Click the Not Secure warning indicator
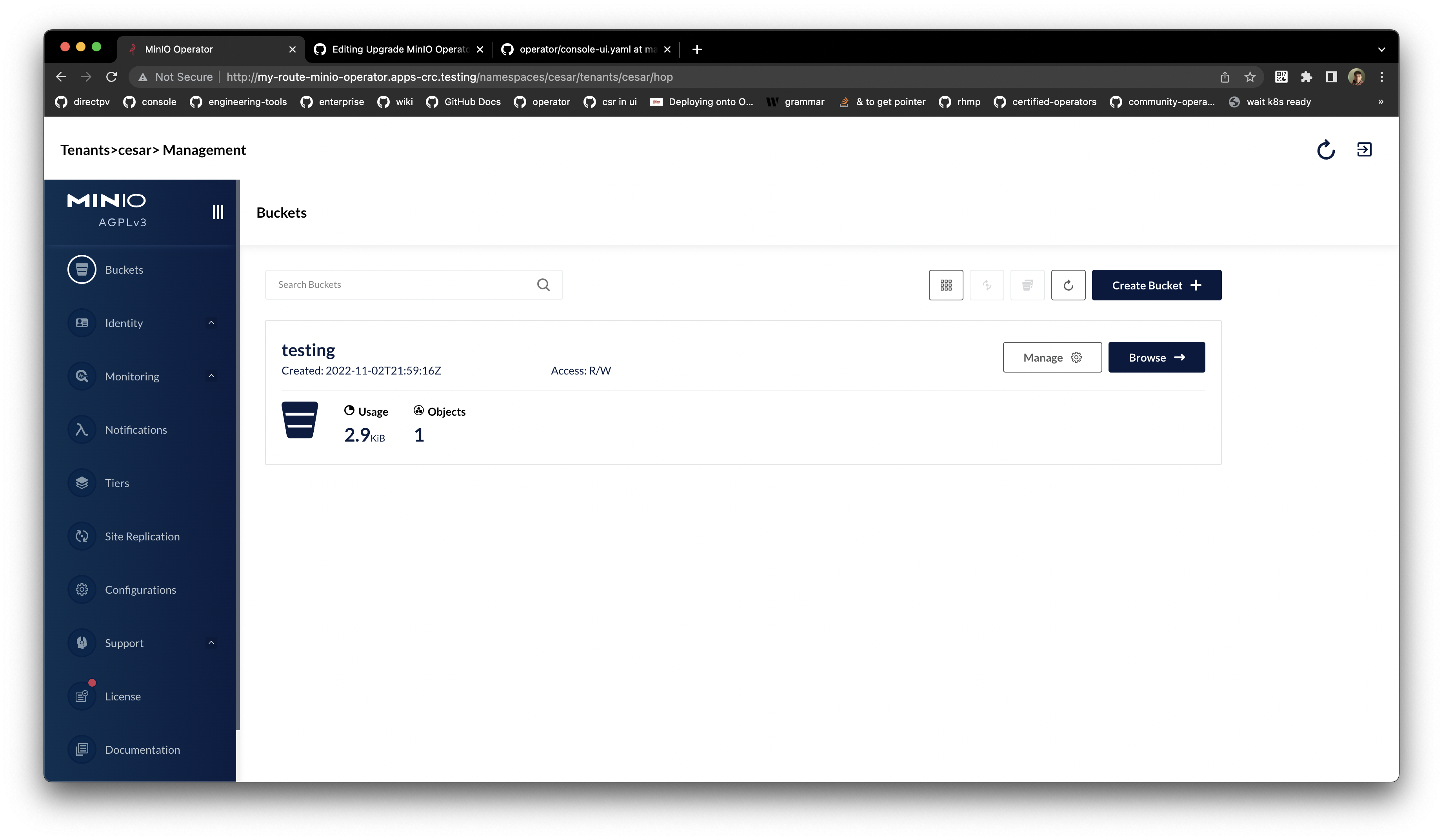Screen dimensions: 1443x840 coord(175,77)
